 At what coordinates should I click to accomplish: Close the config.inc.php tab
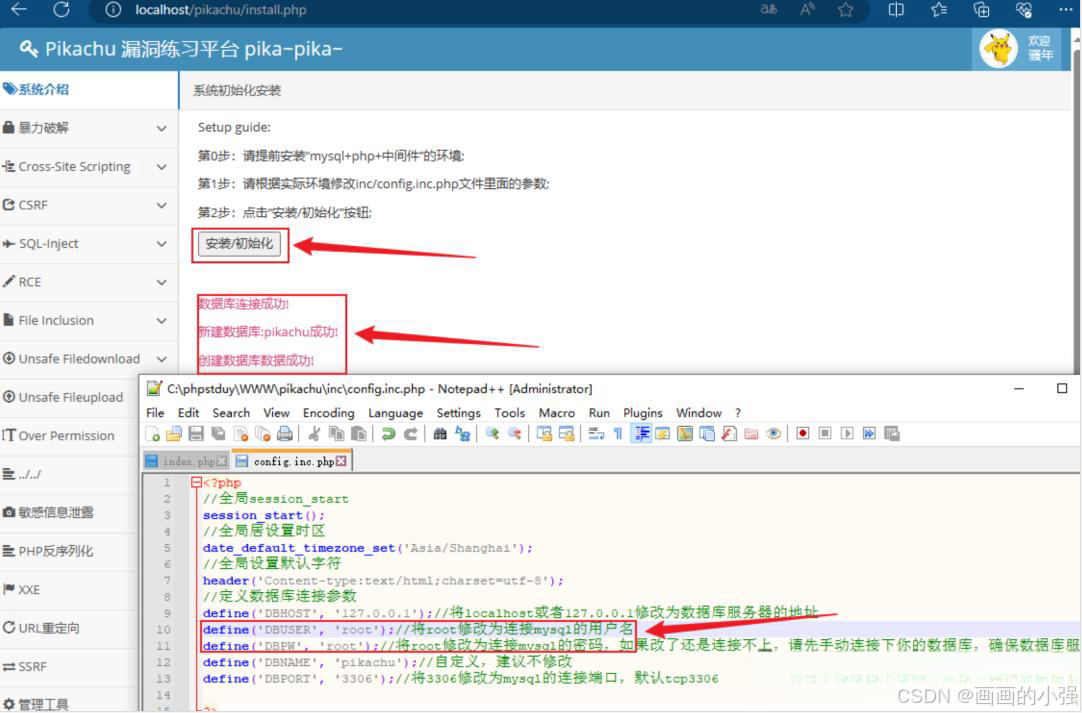(341, 461)
